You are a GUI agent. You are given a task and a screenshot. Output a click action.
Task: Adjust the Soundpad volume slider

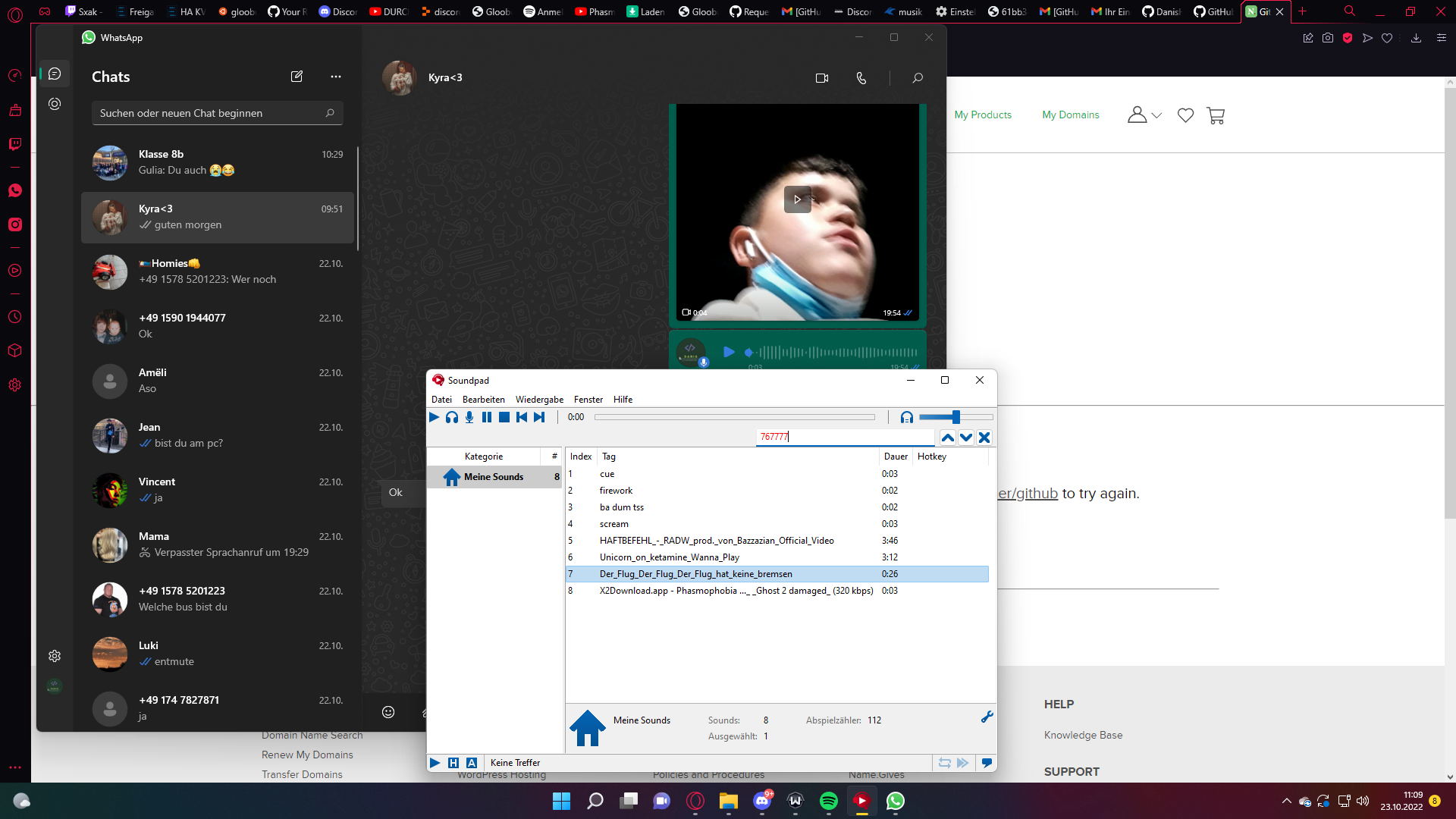[x=955, y=417]
